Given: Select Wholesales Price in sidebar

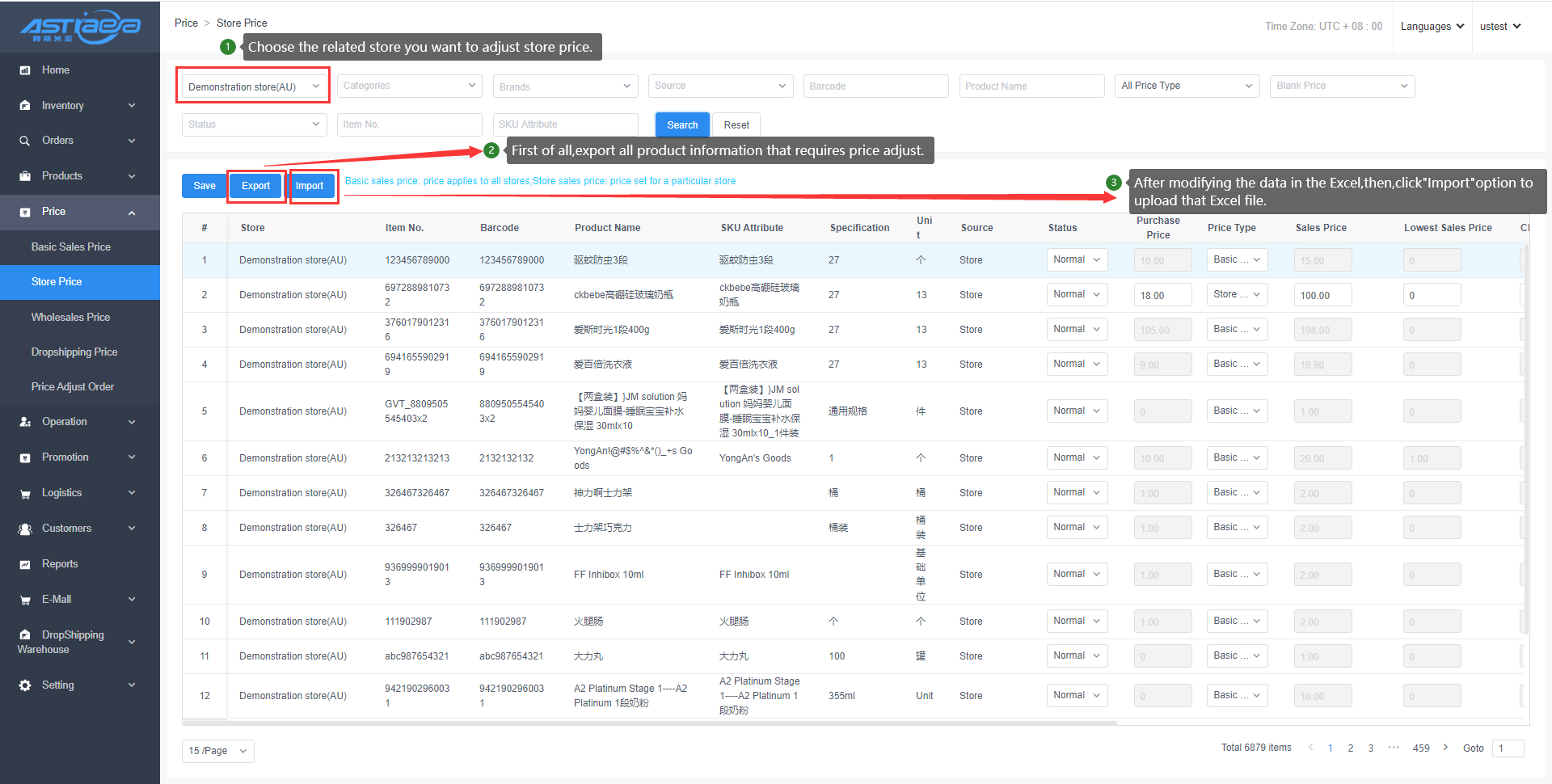Looking at the screenshot, I should pyautogui.click(x=70, y=318).
